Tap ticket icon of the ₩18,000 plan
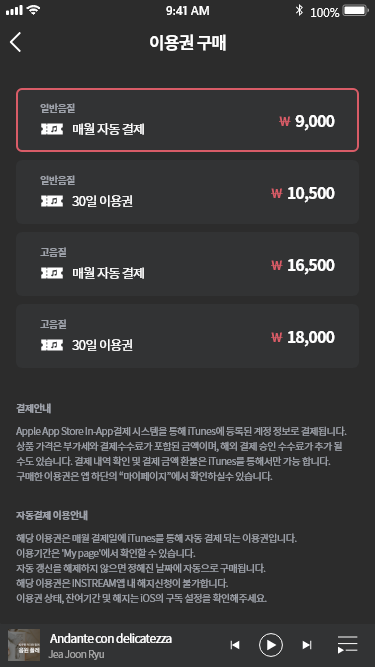Screen dimensions: 375x667 click(x=52, y=345)
